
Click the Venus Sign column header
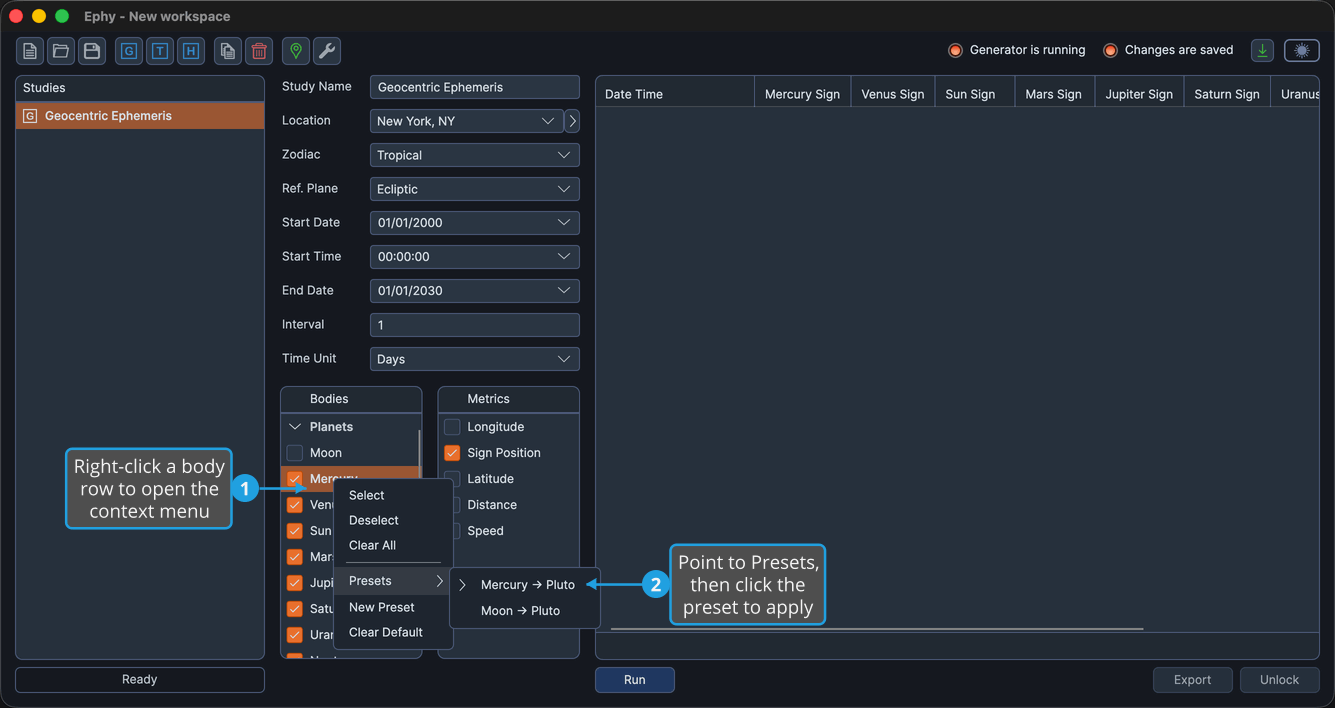[893, 94]
